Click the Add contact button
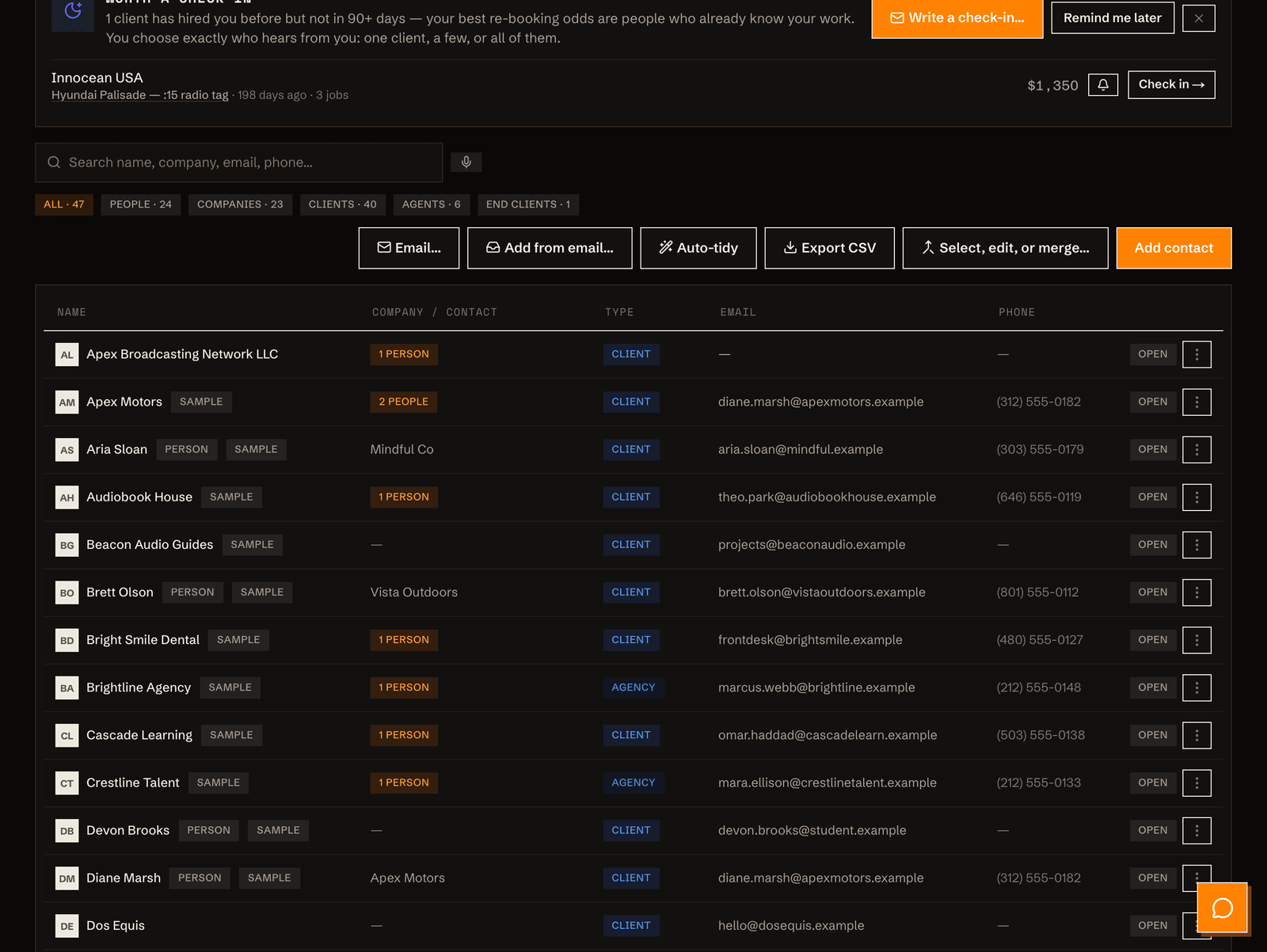Image resolution: width=1267 pixels, height=952 pixels. (x=1174, y=248)
